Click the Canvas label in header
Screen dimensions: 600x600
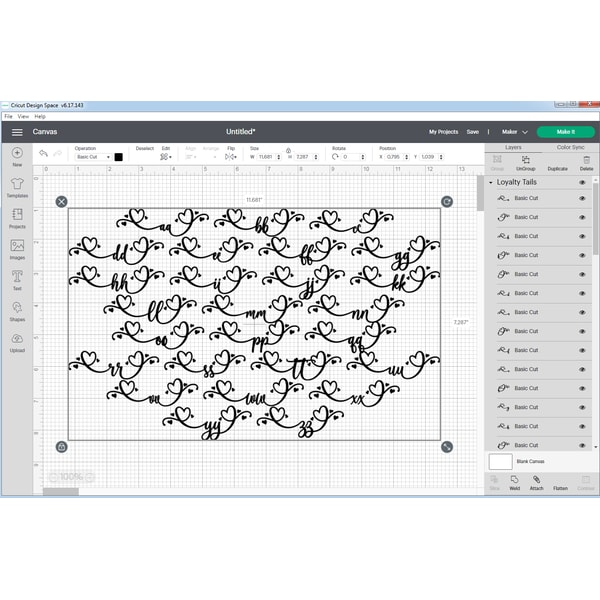click(45, 132)
